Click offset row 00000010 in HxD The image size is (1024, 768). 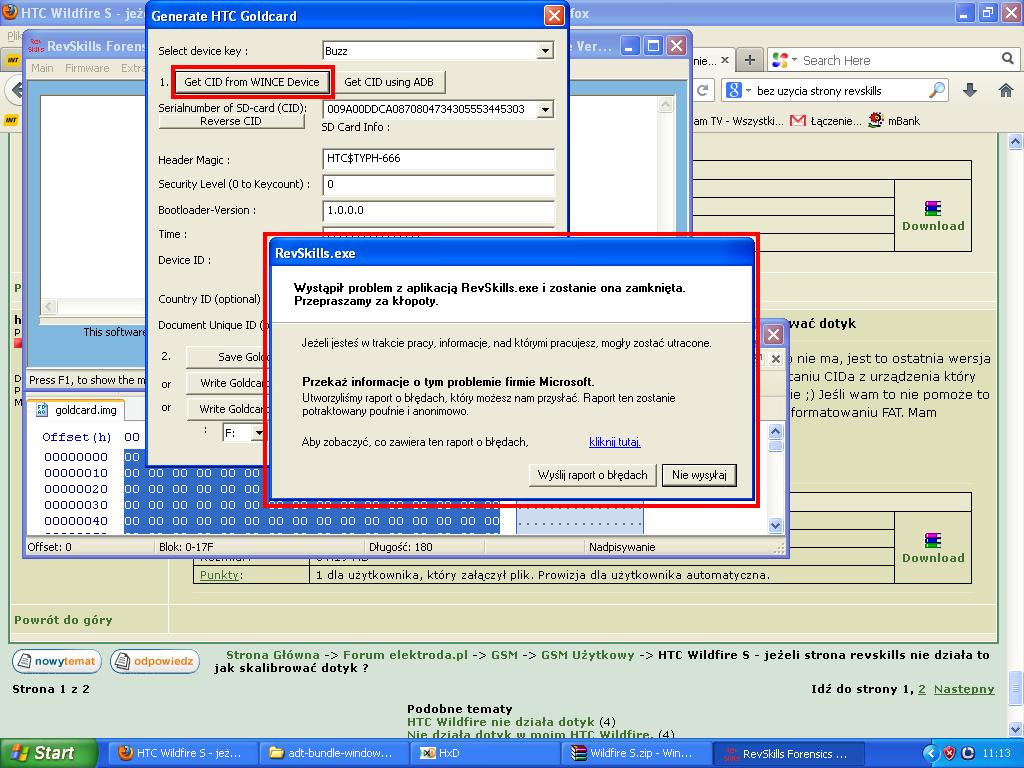coord(76,473)
